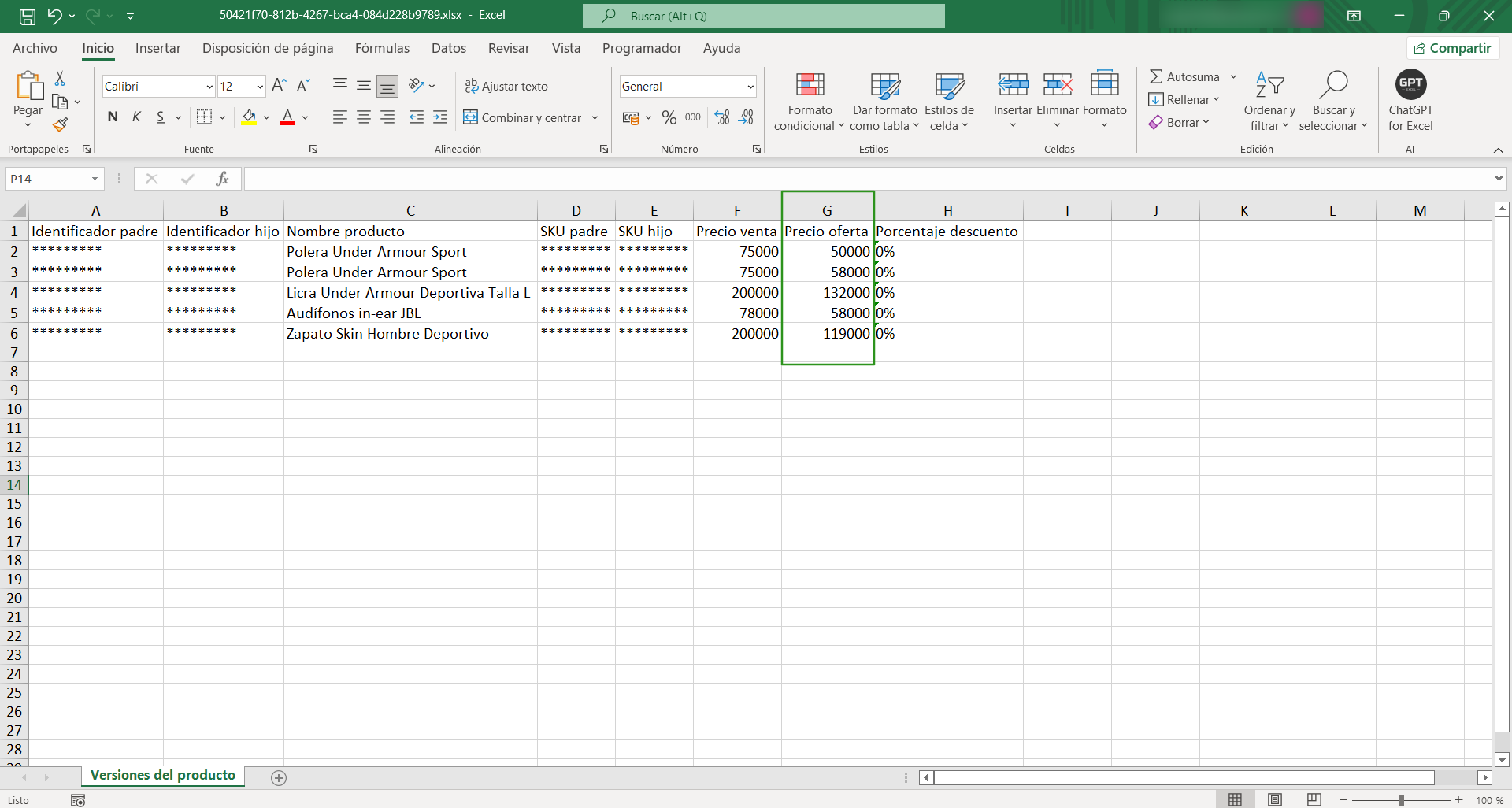
Task: Expand Combinar y centrar dropdown arrow
Action: tap(595, 118)
